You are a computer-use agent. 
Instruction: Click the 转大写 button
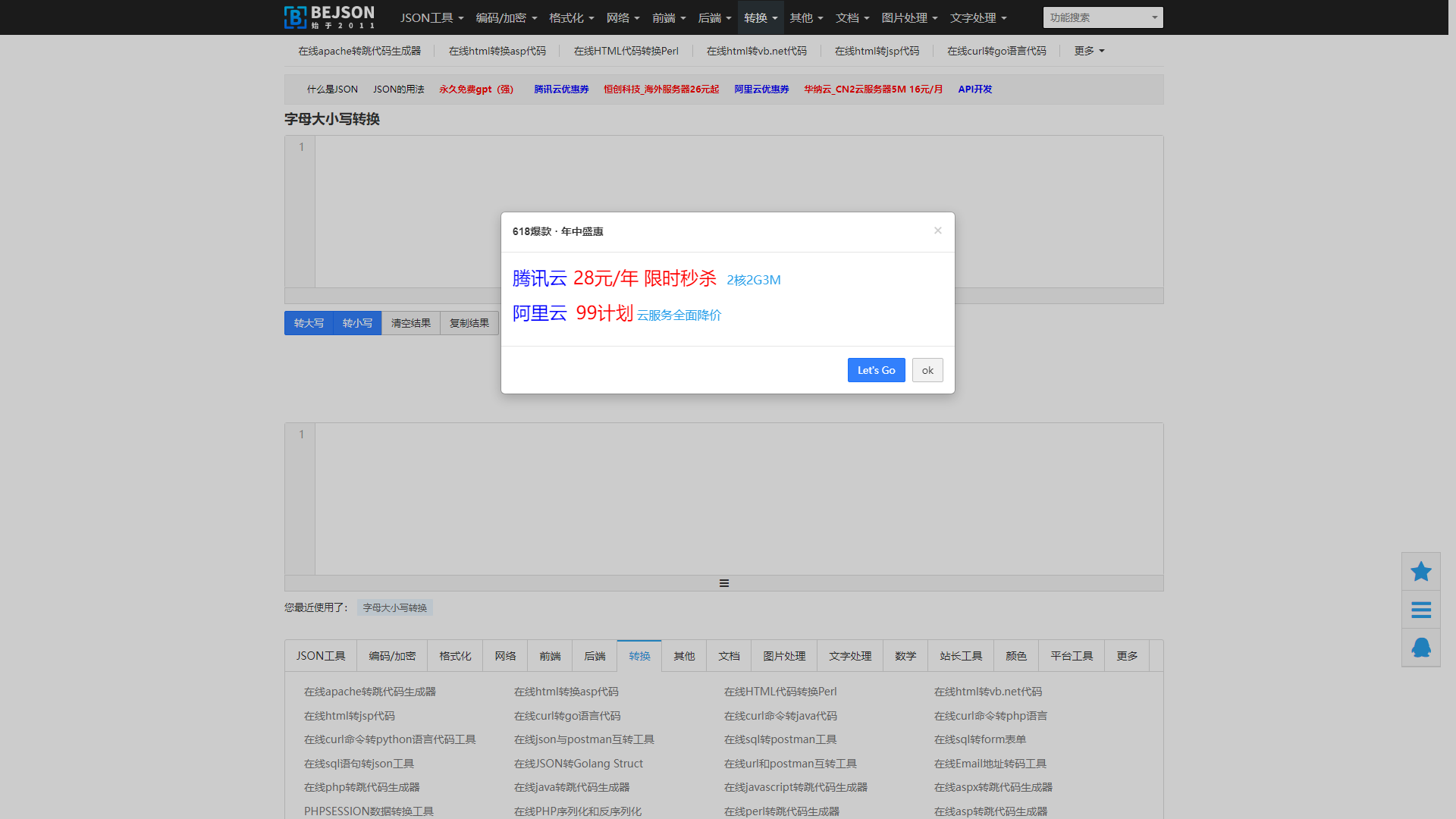coord(309,323)
